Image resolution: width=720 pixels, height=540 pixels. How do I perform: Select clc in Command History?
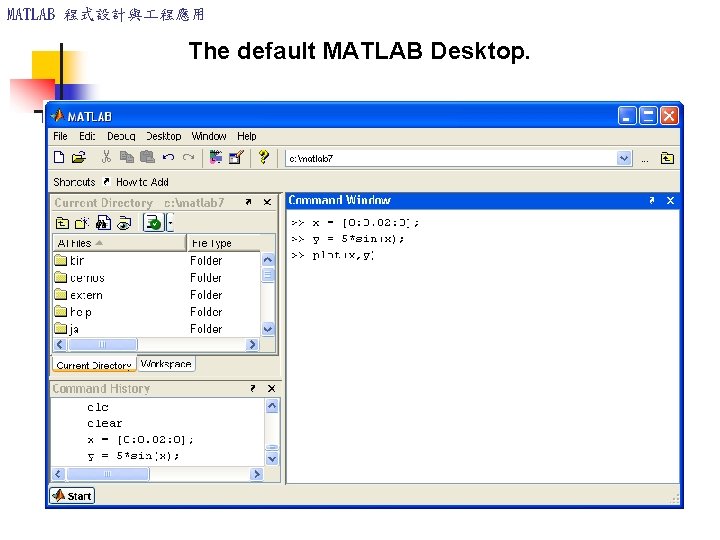[98, 407]
